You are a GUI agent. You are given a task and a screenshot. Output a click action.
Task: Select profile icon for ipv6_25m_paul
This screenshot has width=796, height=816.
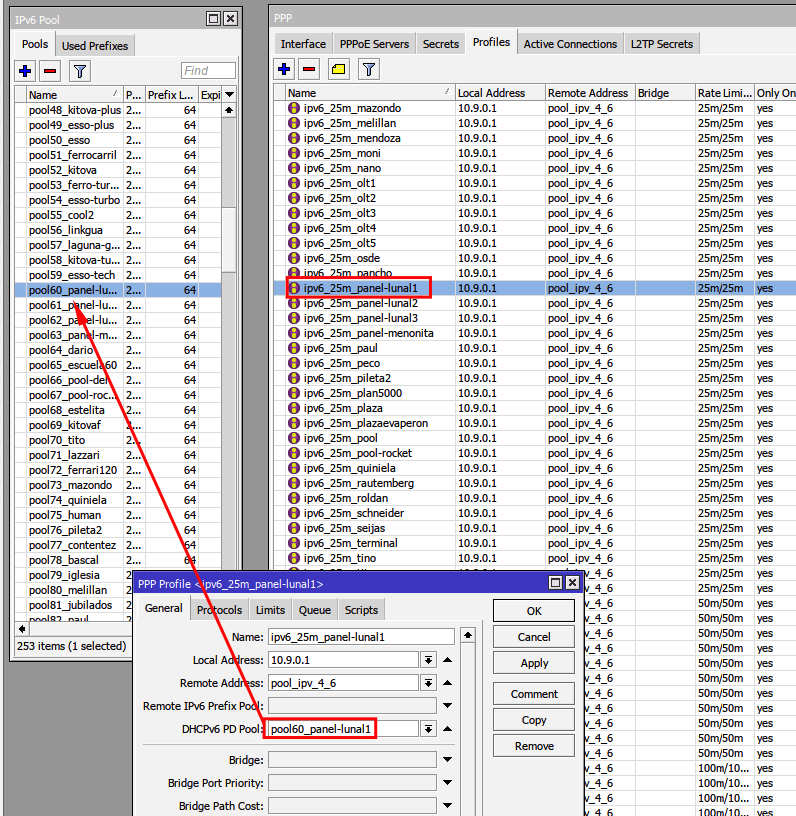click(x=294, y=348)
